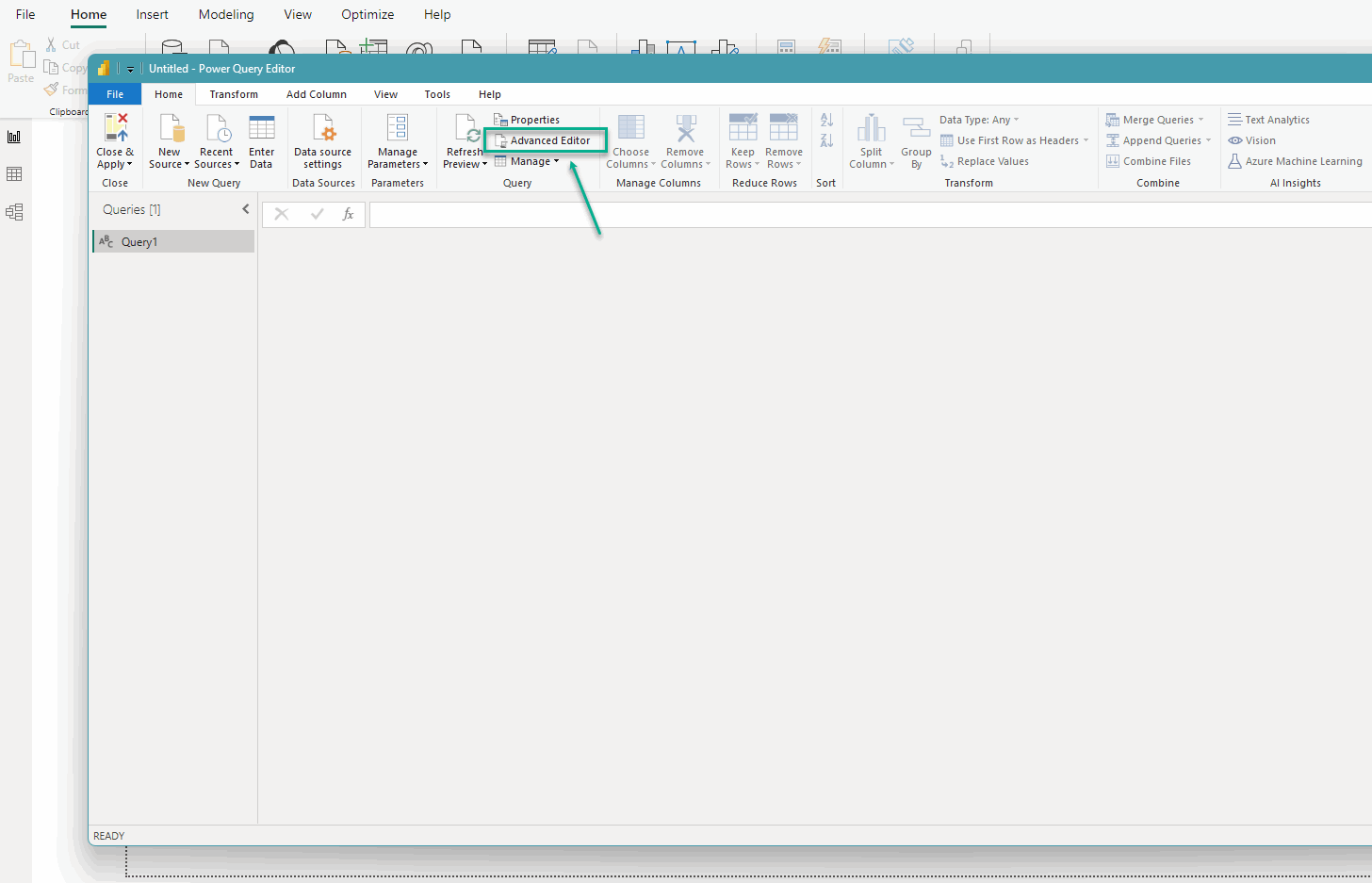Click Close & Apply
This screenshot has height=883, width=1372.
coord(114,139)
